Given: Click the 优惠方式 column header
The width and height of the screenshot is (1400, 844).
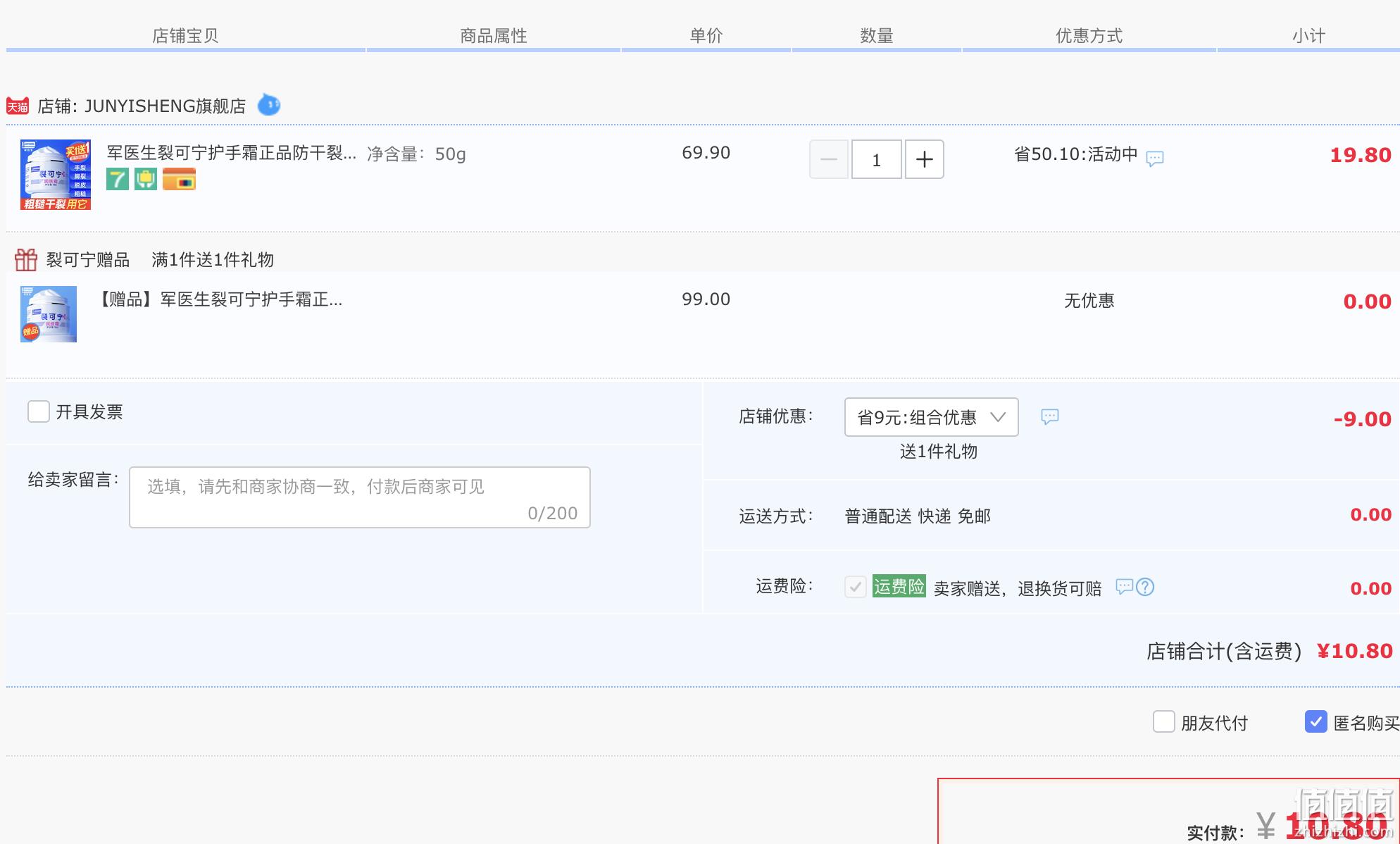Looking at the screenshot, I should point(1089,36).
